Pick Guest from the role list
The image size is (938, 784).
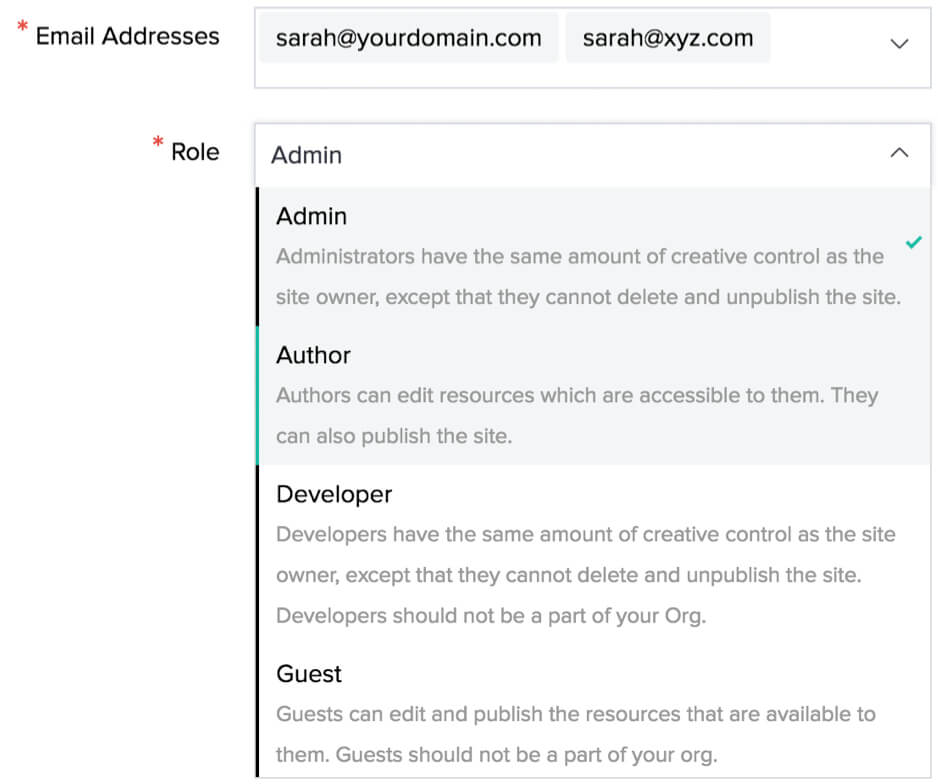(309, 674)
